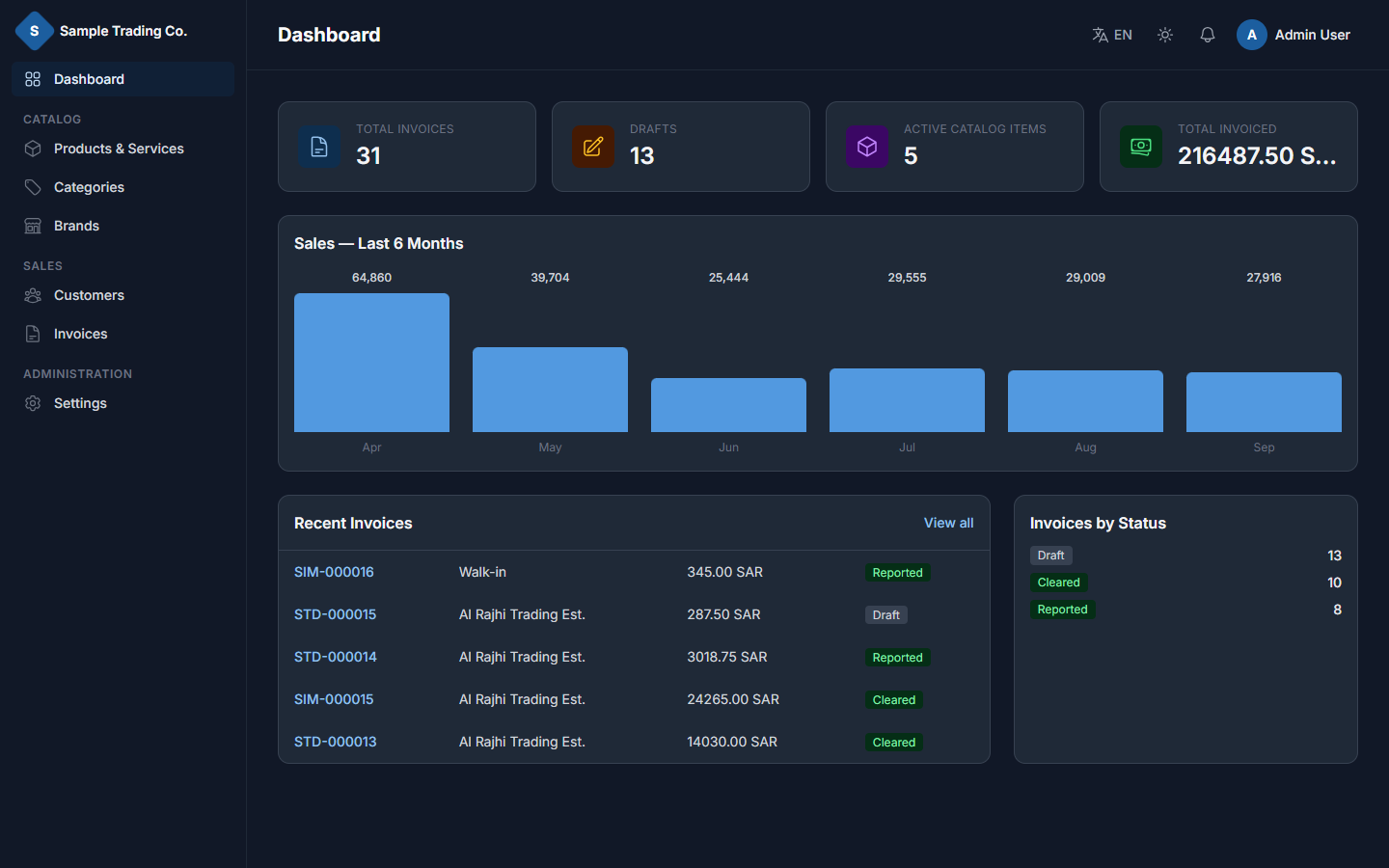Screen dimensions: 1389x868
Task: Open the Customers page
Action: point(123,295)
